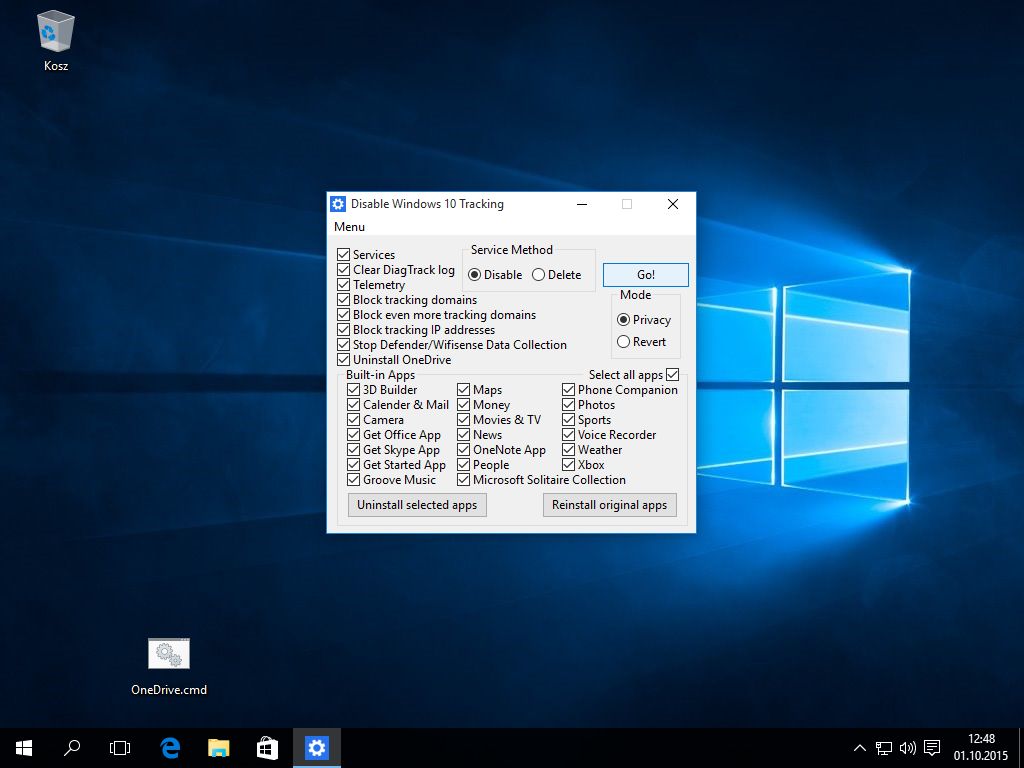Toggle Maps app checkbox
The image size is (1024, 768).
tap(463, 389)
